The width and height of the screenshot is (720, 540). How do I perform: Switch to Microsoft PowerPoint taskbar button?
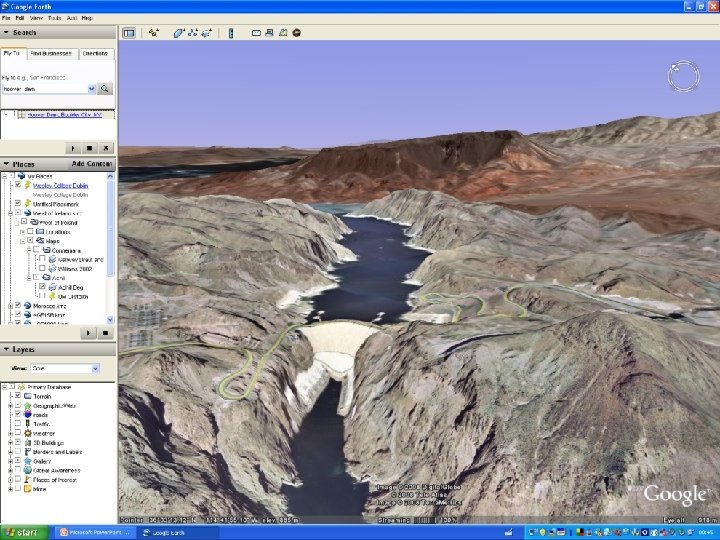point(96,533)
